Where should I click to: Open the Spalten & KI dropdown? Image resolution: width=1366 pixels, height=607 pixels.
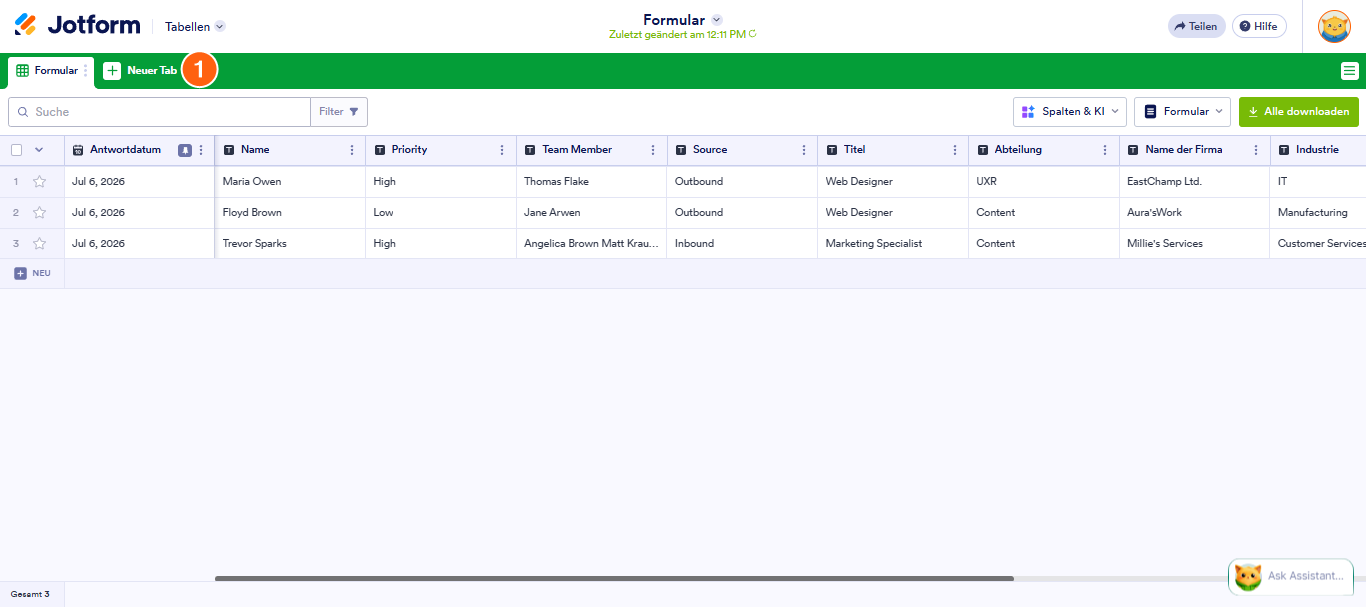click(x=1070, y=112)
